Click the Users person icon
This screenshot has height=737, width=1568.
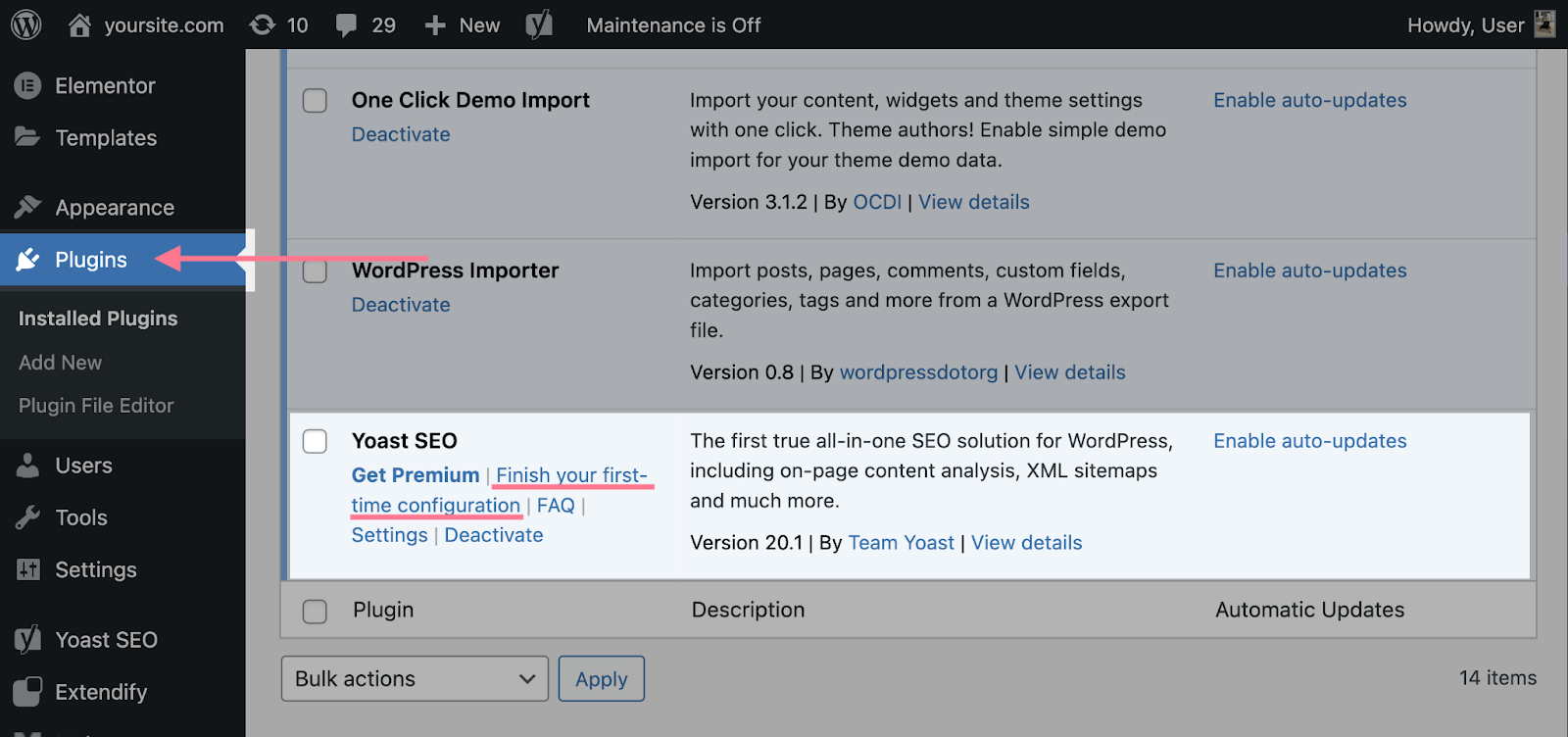click(x=27, y=466)
